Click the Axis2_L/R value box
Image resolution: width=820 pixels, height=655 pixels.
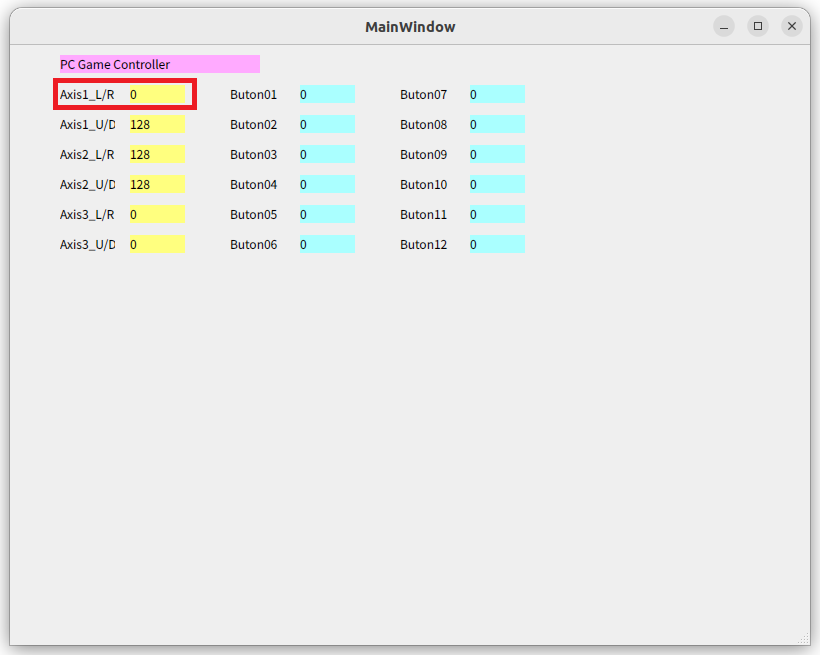155,154
